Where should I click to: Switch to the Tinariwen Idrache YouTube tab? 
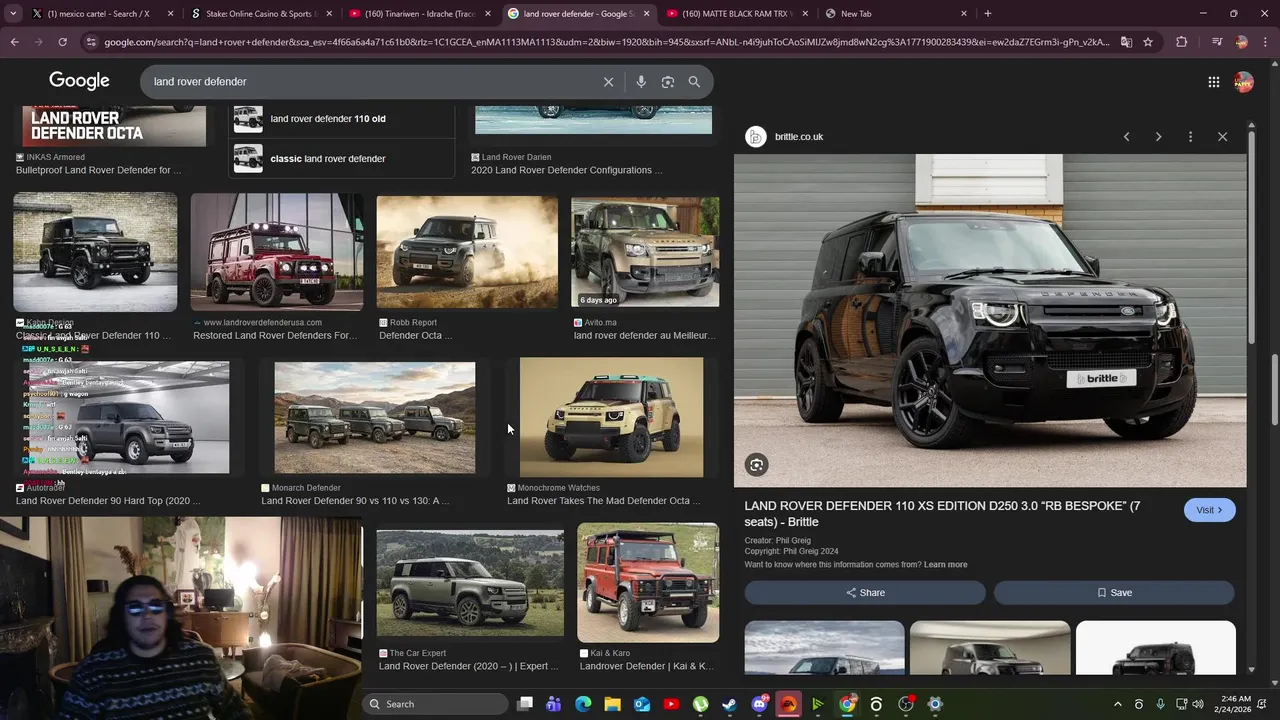pos(419,13)
